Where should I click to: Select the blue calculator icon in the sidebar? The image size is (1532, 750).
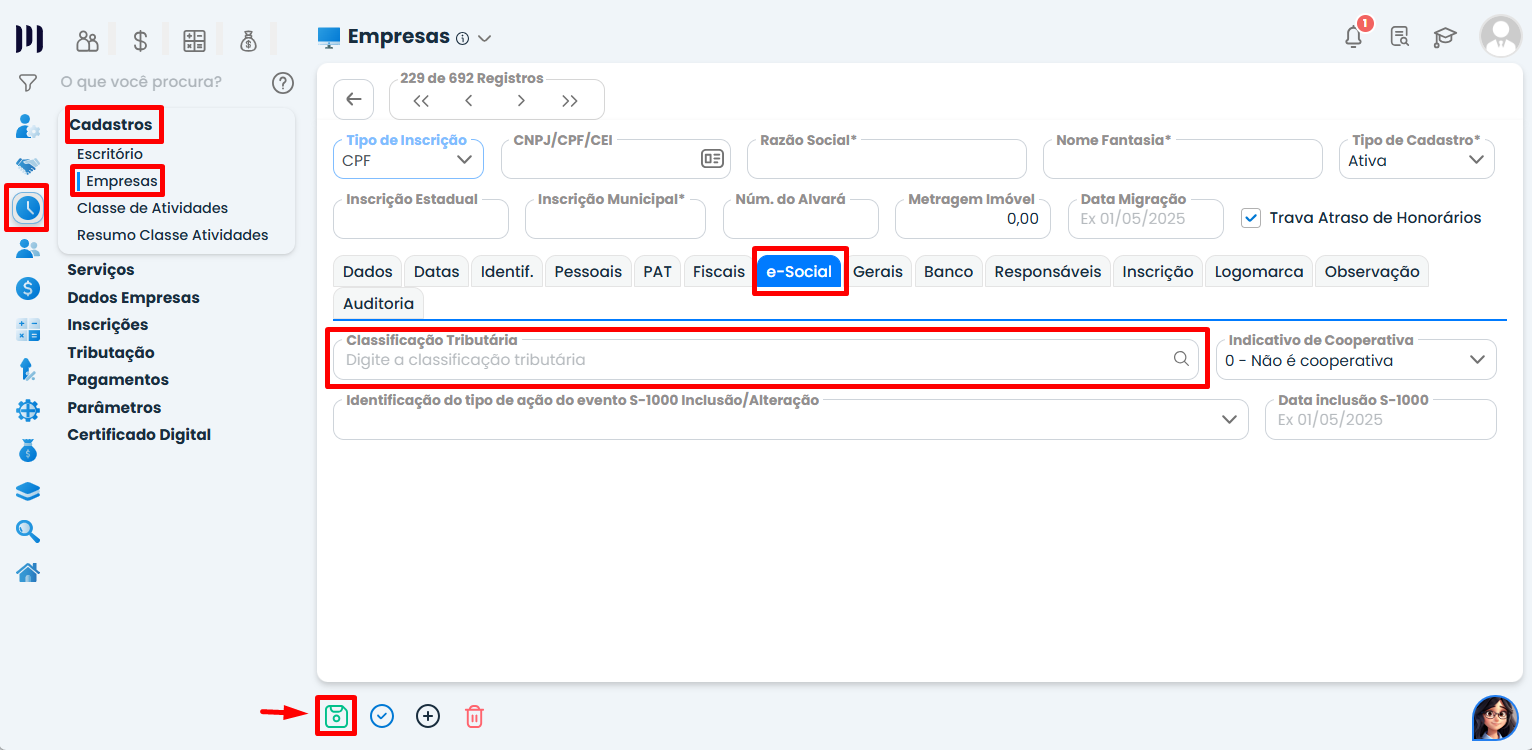tap(28, 330)
